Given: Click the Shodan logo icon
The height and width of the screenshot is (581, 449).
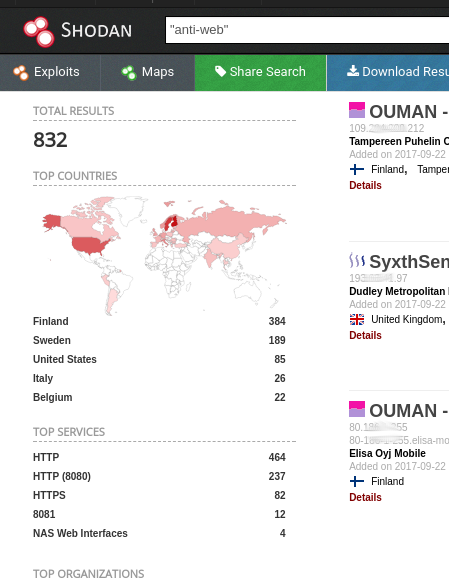Looking at the screenshot, I should point(39,31).
